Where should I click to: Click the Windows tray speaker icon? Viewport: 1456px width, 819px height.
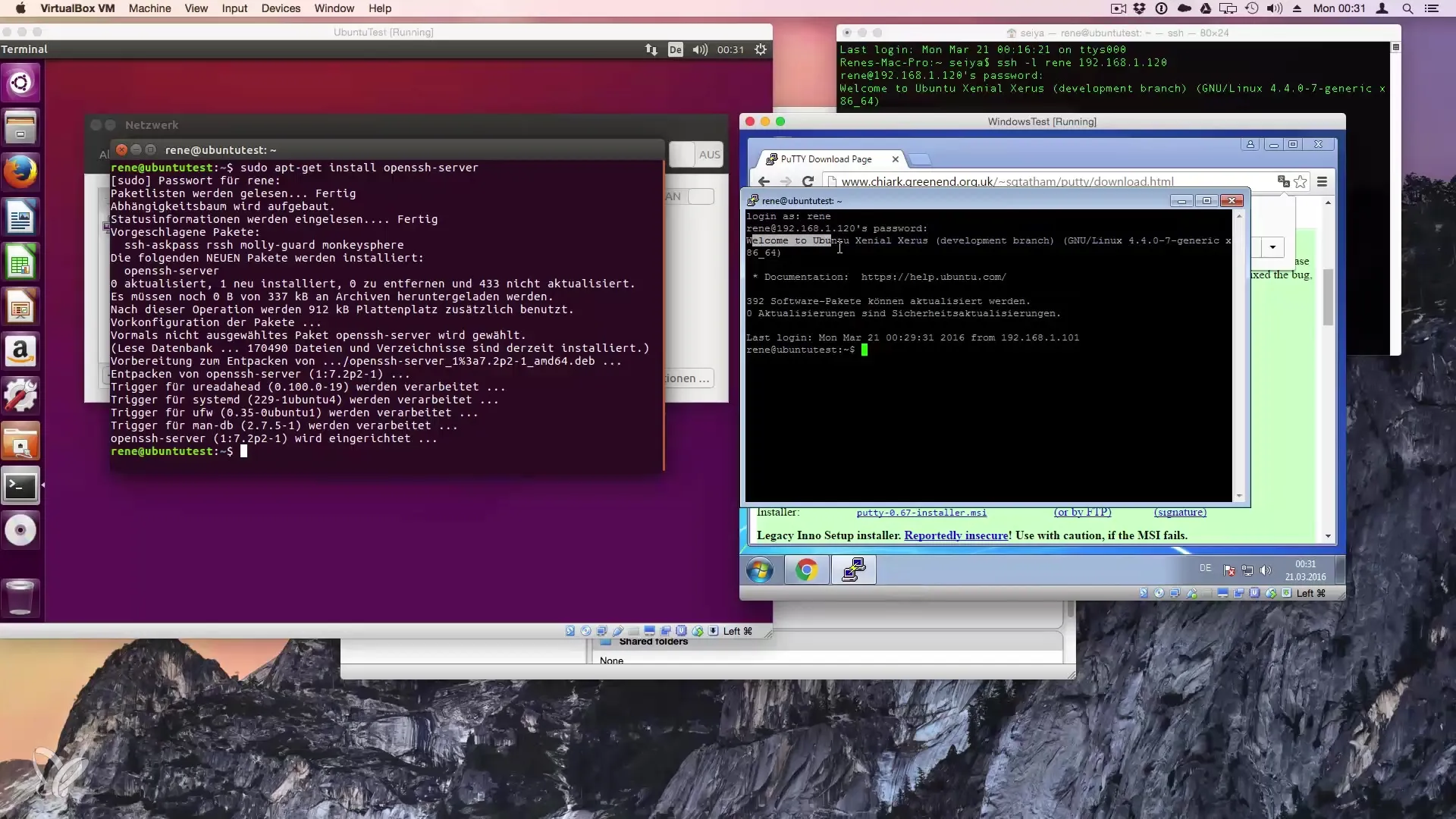click(x=1265, y=570)
